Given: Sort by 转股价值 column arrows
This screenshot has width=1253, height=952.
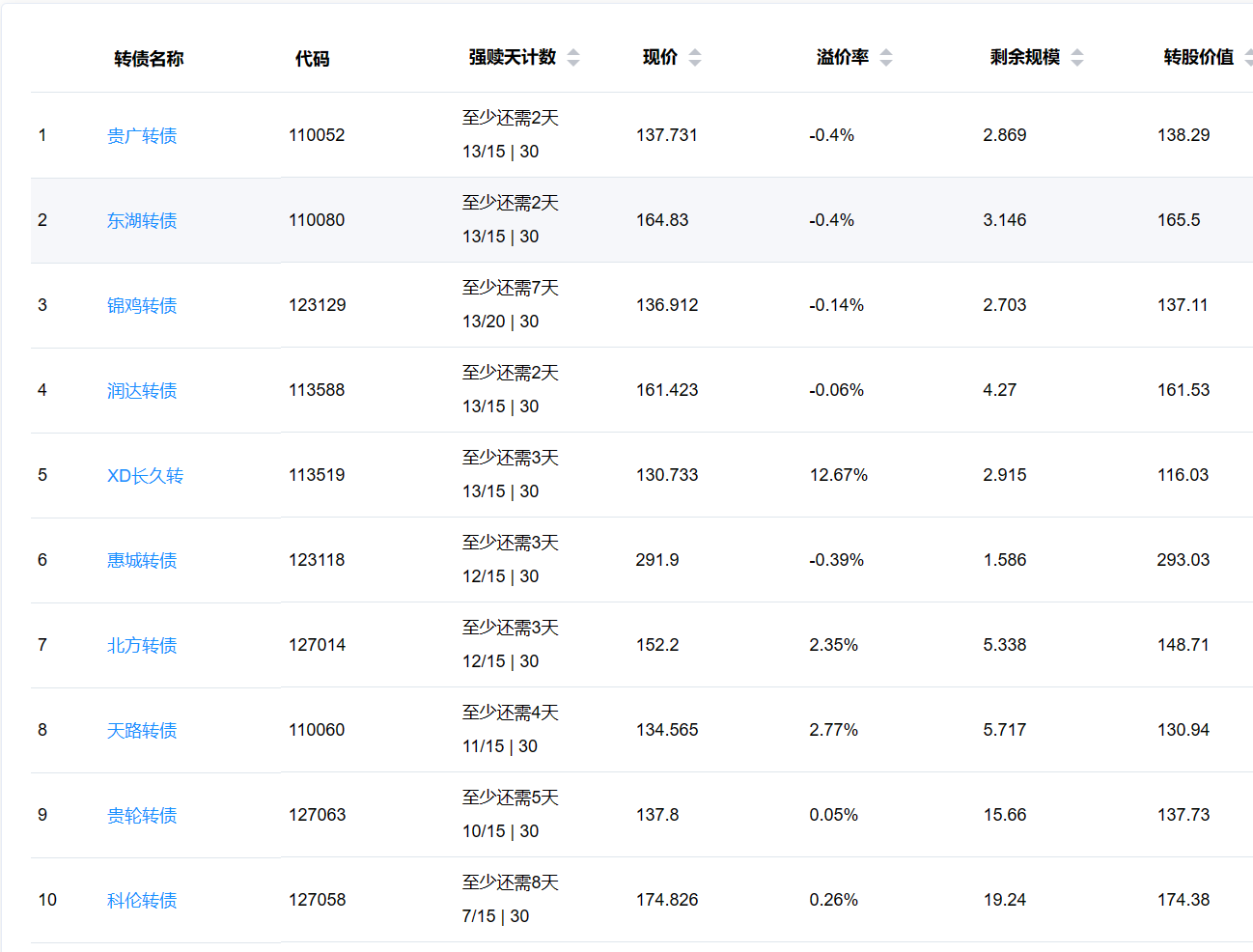Looking at the screenshot, I should click(x=1247, y=58).
